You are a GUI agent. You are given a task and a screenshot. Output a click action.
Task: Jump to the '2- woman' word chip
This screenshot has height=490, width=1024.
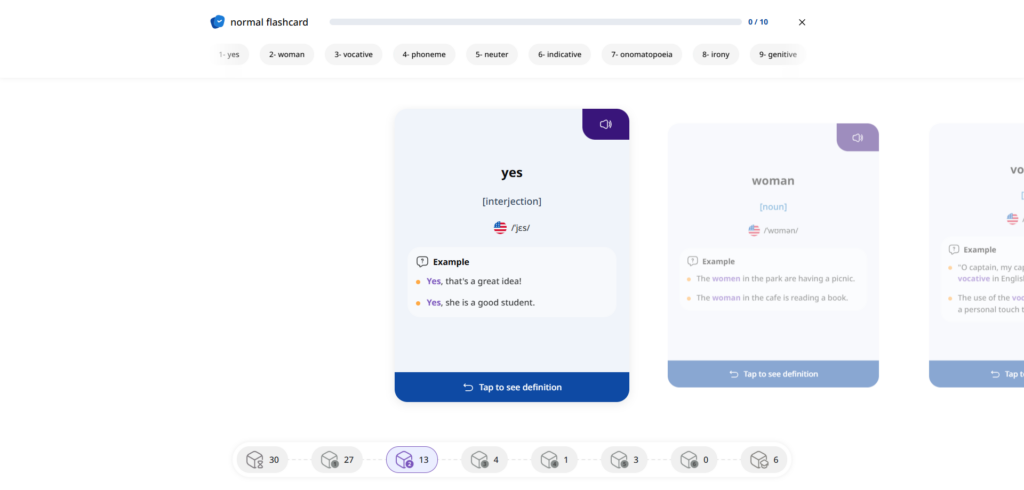[287, 55]
